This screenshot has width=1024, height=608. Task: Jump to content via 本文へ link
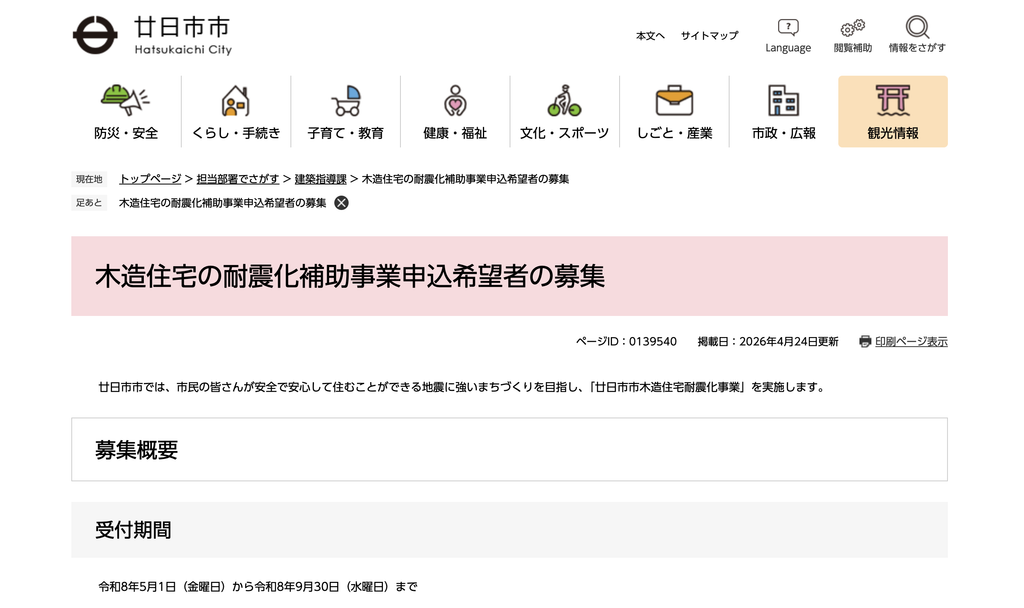650,35
